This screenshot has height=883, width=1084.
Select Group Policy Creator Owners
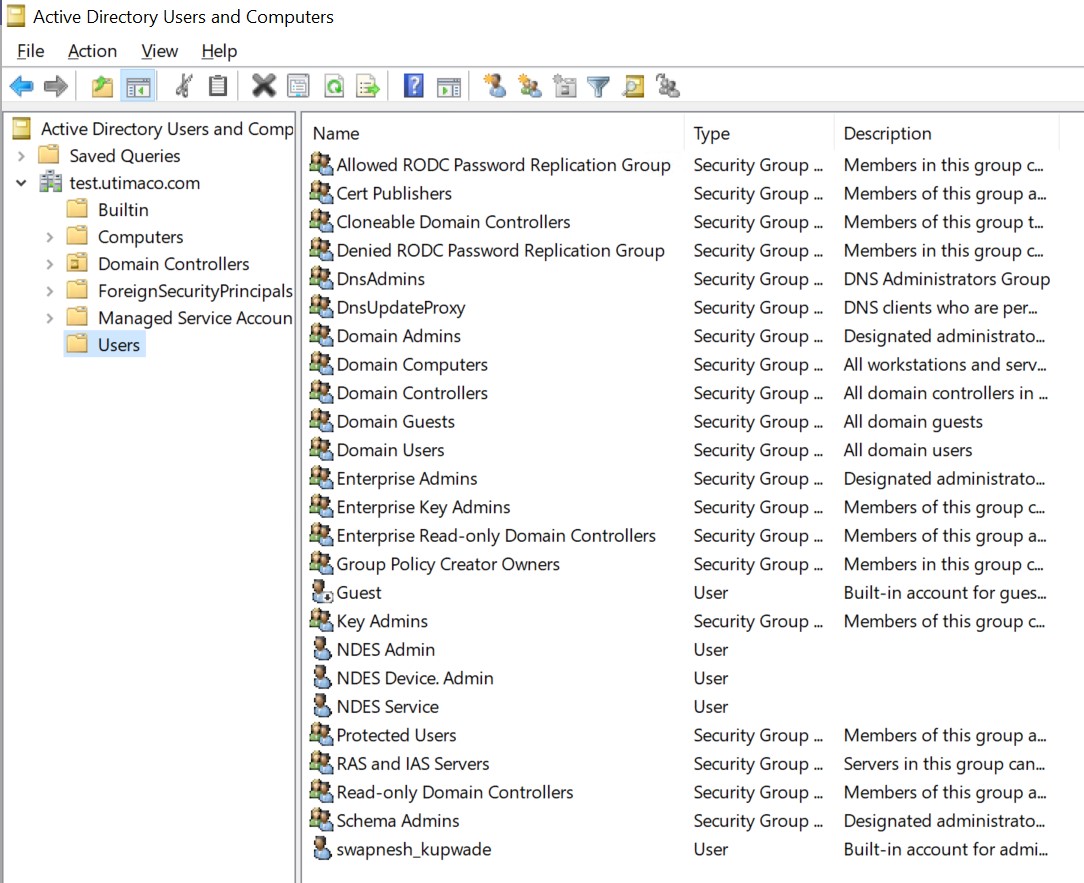pyautogui.click(x=448, y=564)
